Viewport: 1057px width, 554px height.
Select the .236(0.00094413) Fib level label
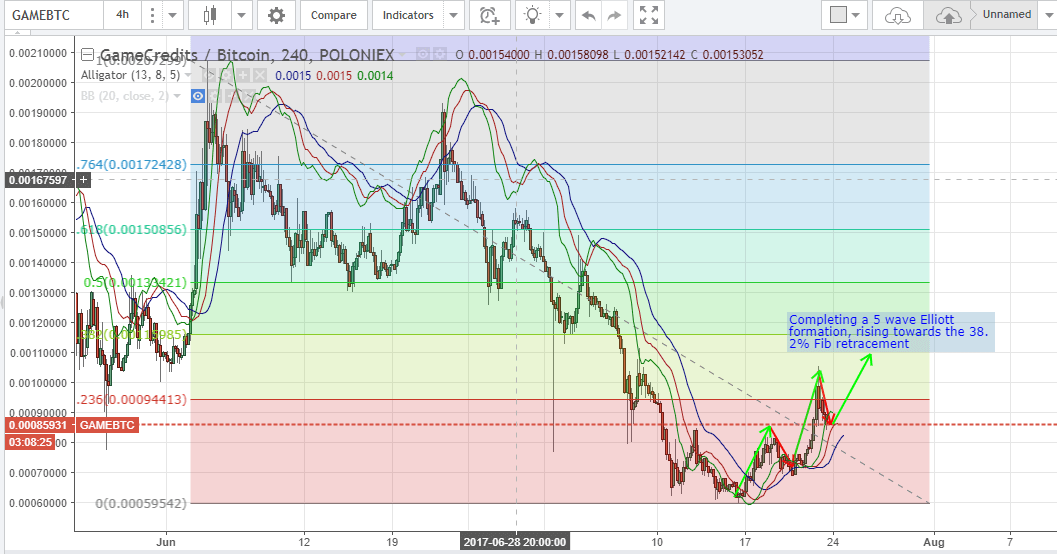coord(131,400)
